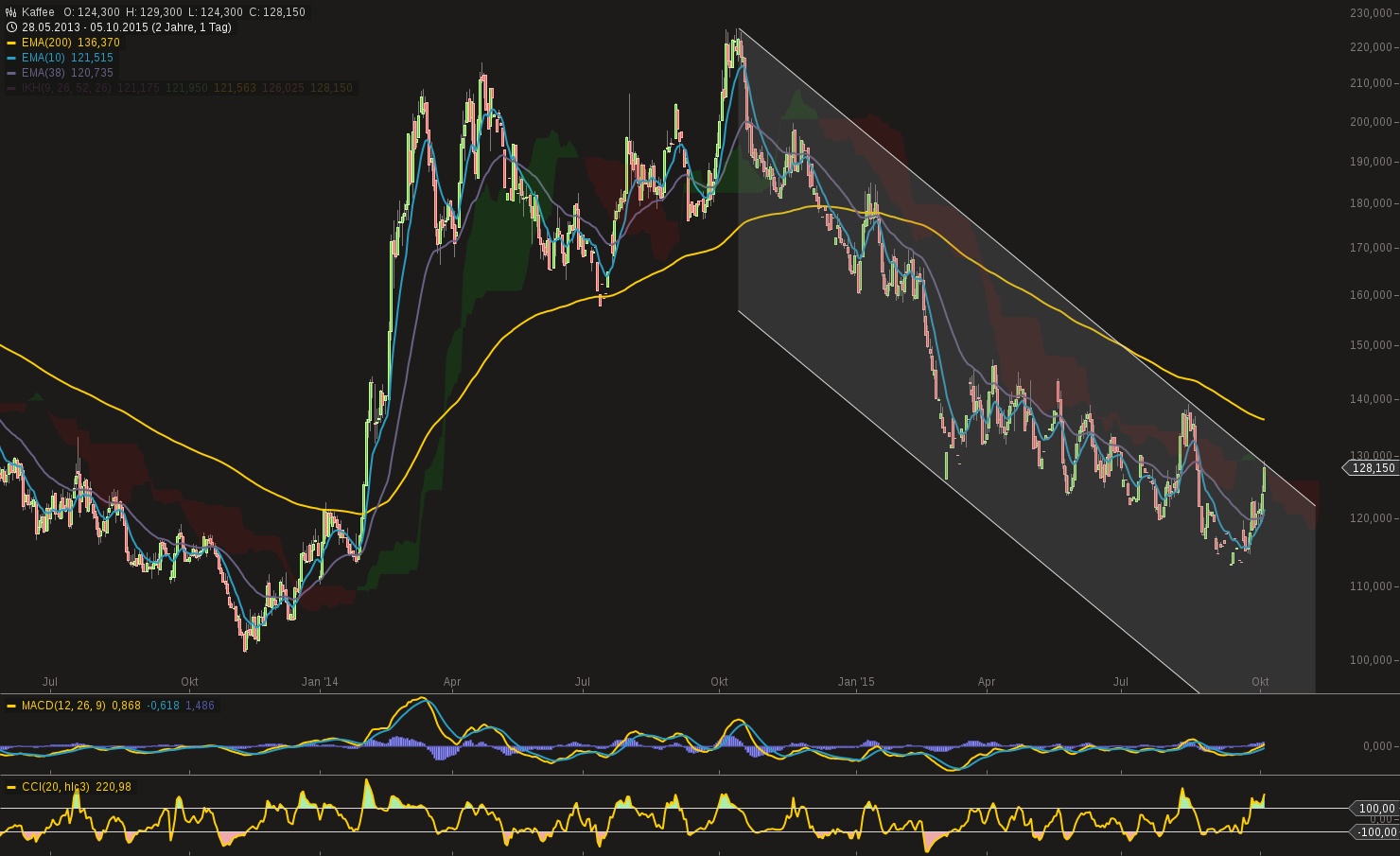The width and height of the screenshot is (1400, 856).
Task: Click the EMA(10) value 121,515
Action: [x=93, y=58]
